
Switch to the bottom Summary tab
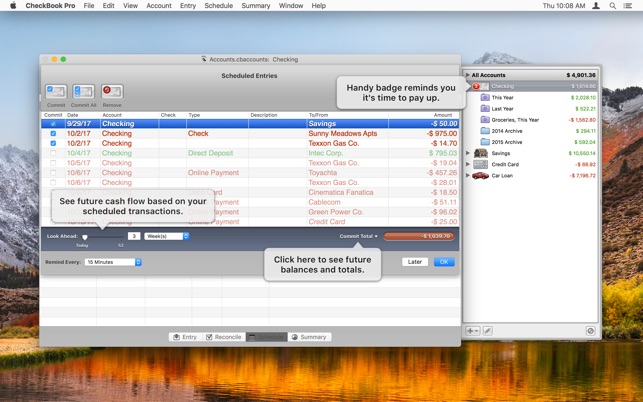pos(309,337)
